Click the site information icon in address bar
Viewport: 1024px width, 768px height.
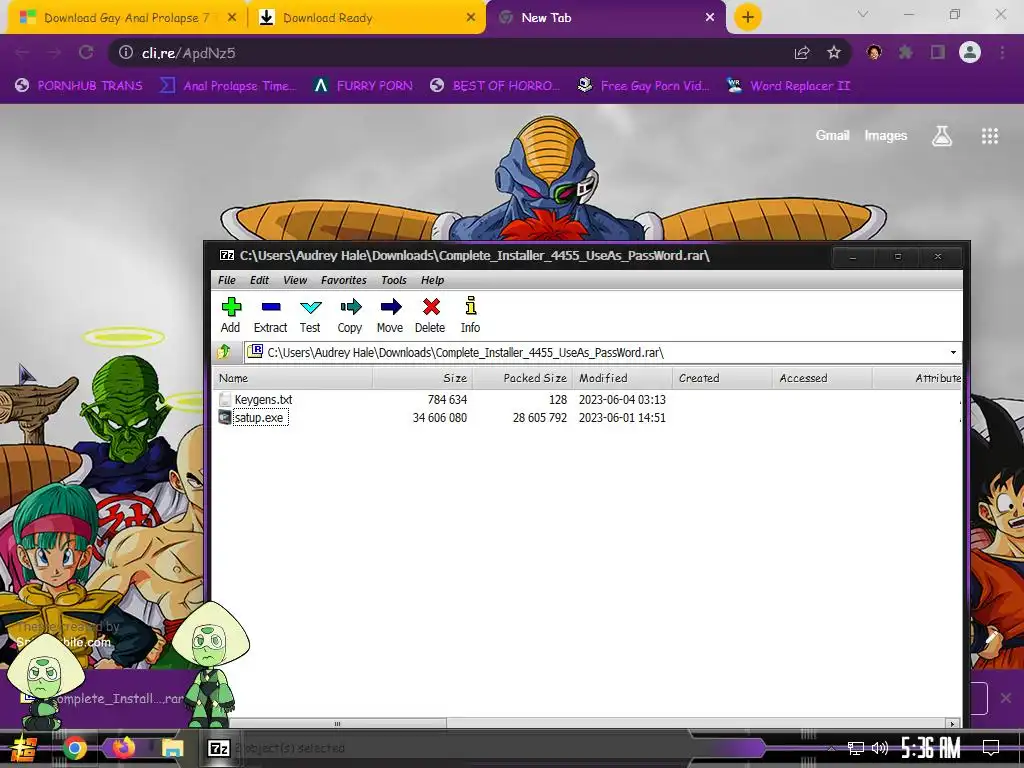click(125, 52)
